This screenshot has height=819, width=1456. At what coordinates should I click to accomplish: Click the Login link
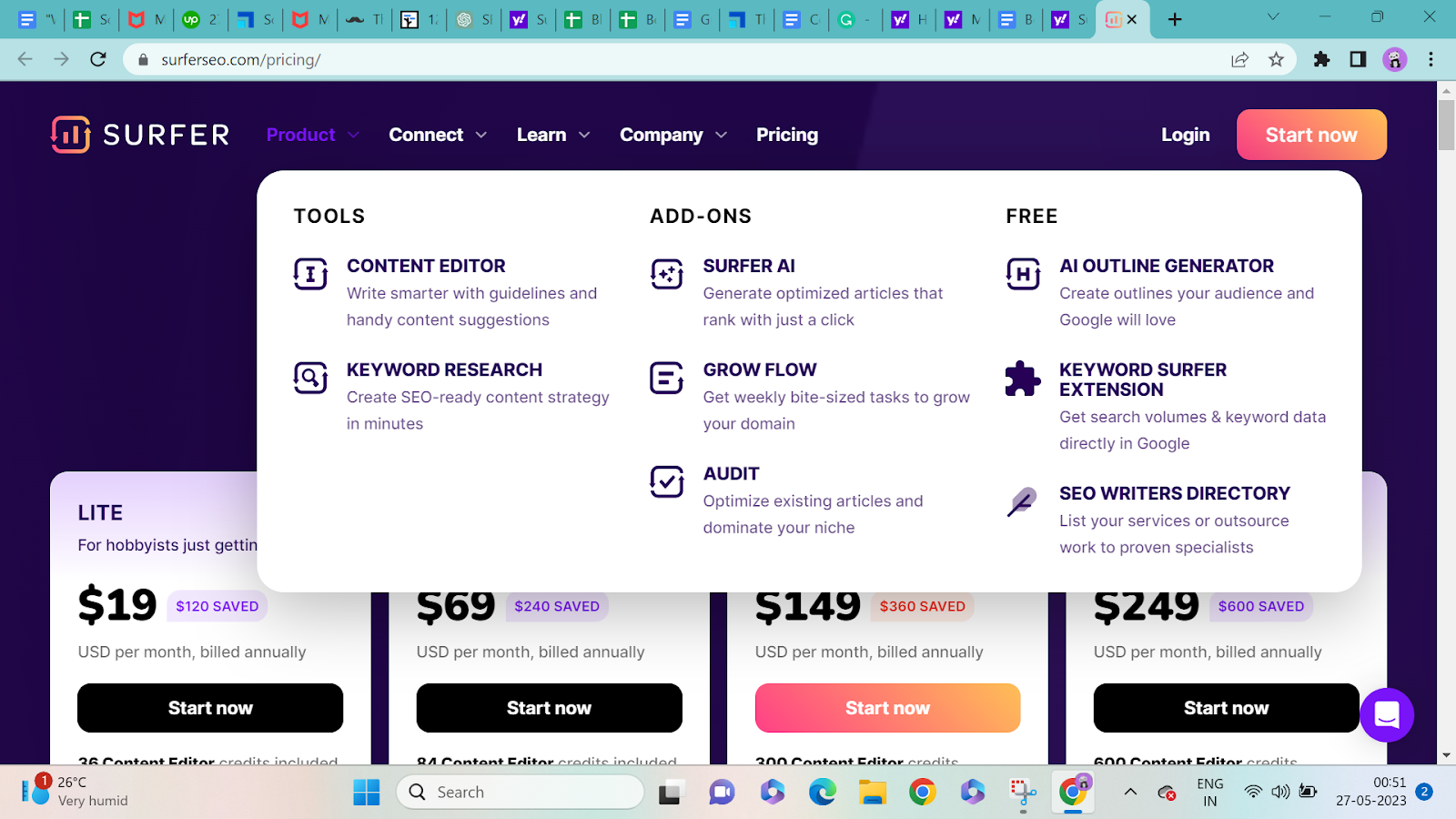point(1186,135)
